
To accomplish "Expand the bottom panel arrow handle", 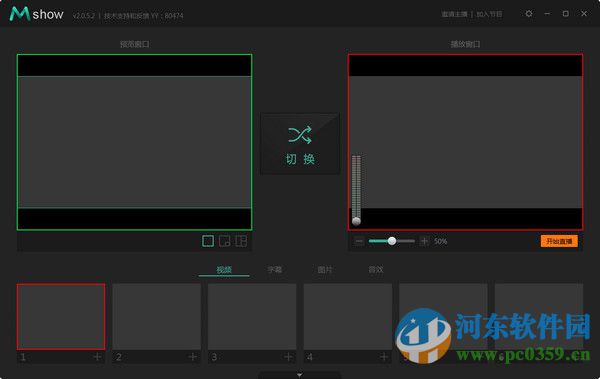I will pos(300,375).
